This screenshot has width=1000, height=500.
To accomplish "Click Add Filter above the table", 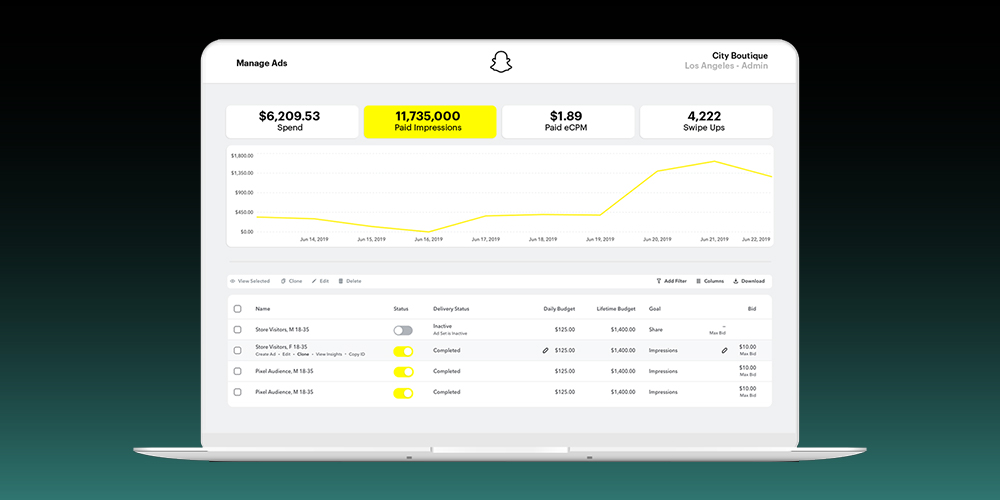I will coord(671,281).
